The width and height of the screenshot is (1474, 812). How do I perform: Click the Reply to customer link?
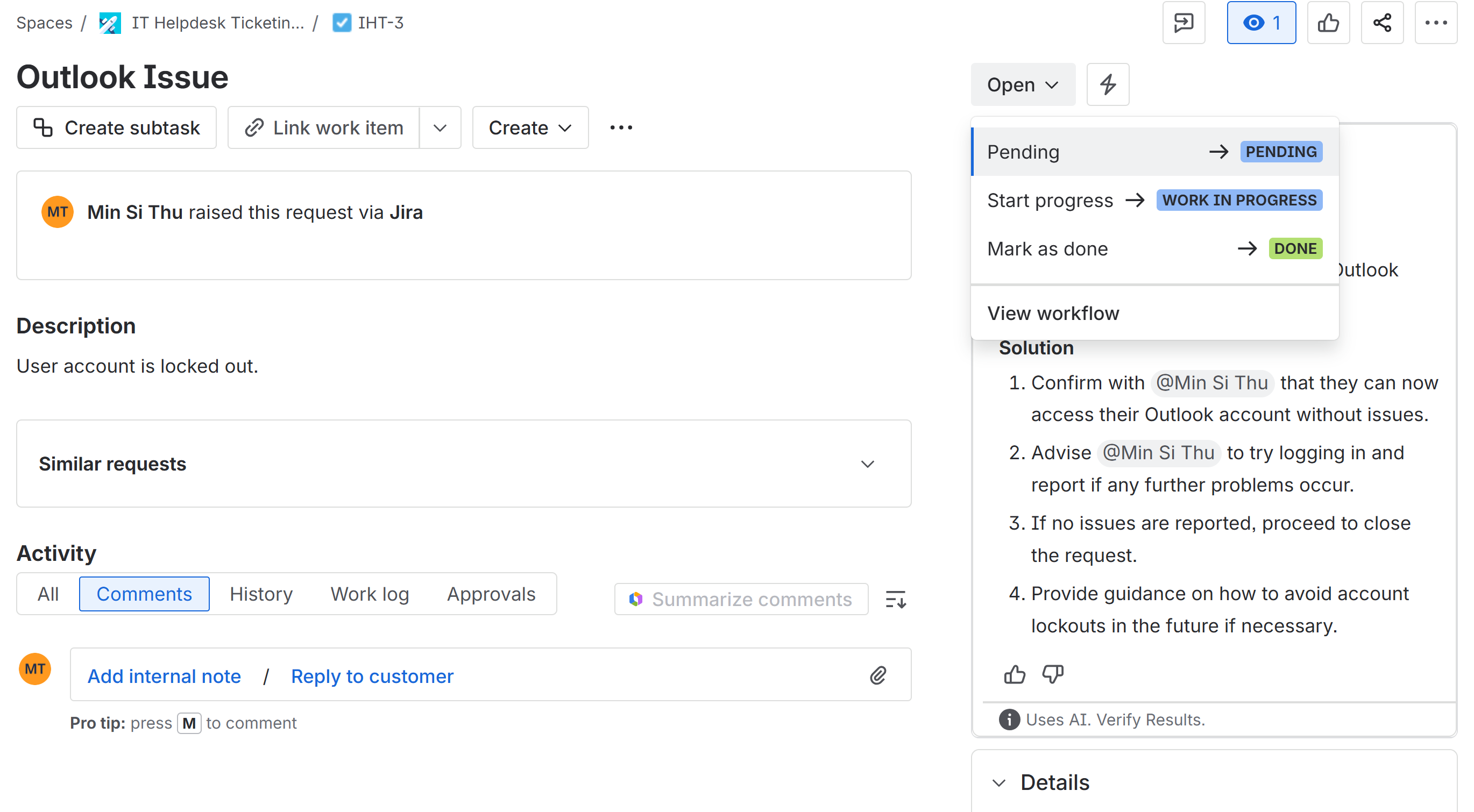click(x=372, y=676)
